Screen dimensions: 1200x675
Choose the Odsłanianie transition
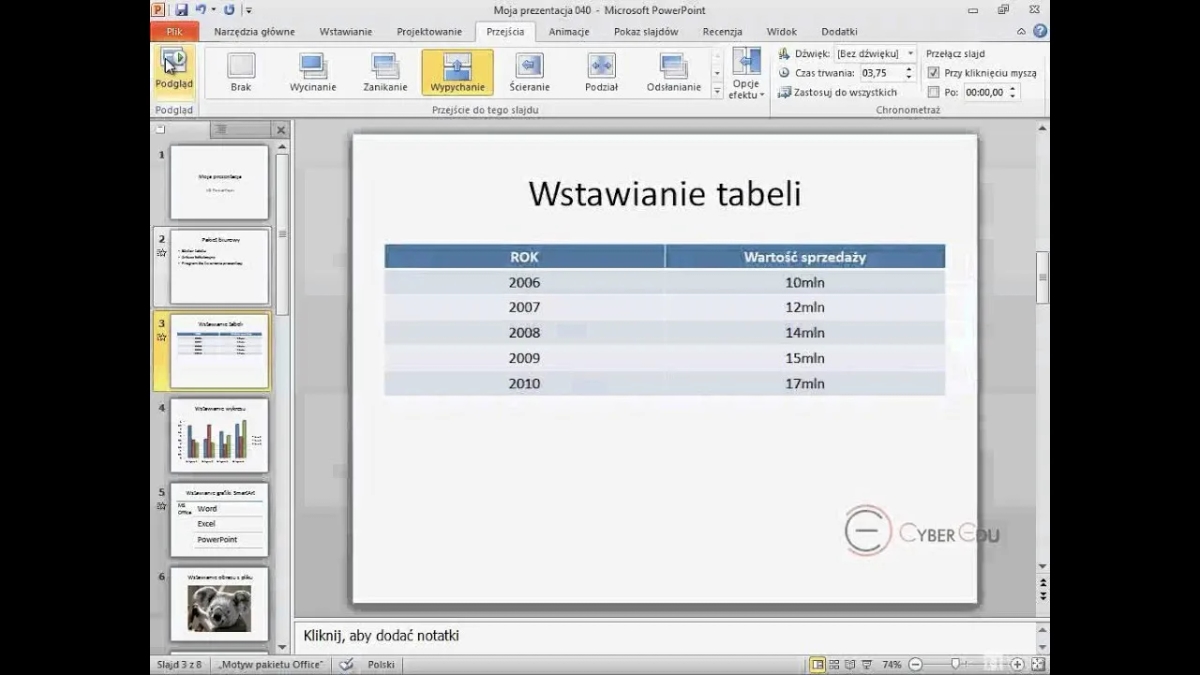pyautogui.click(x=673, y=72)
